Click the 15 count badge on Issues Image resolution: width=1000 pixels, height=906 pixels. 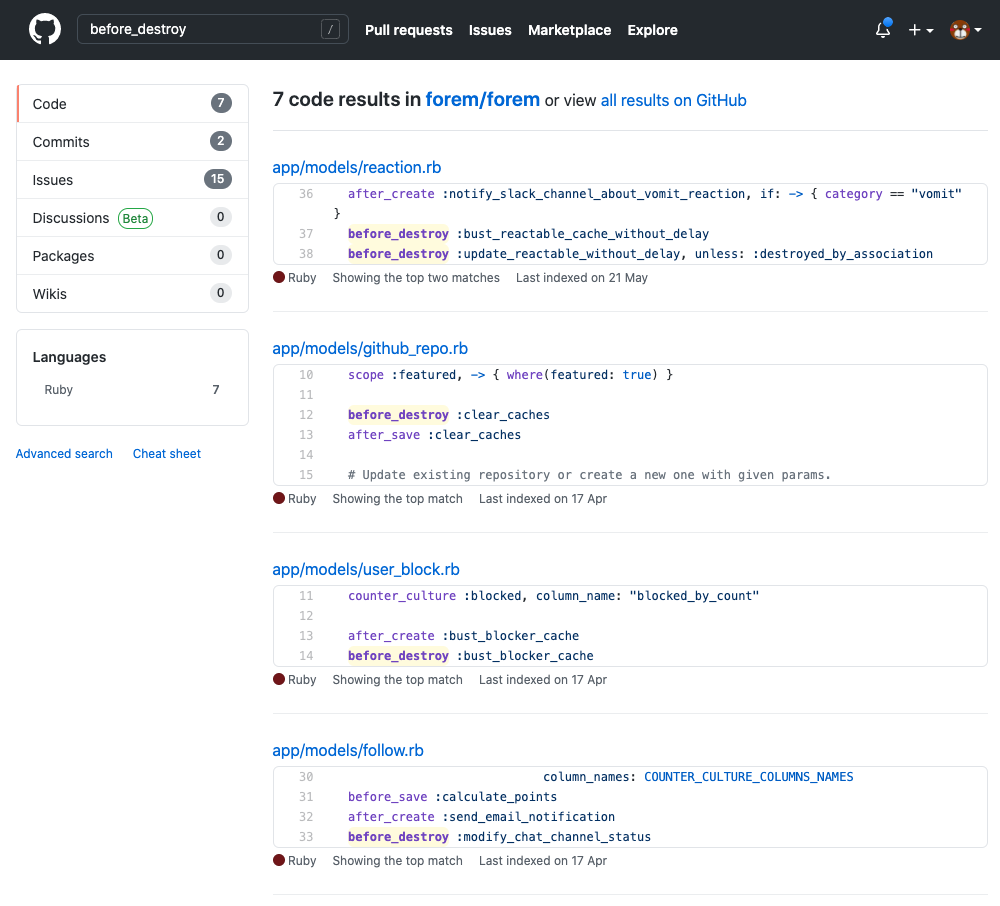(217, 179)
